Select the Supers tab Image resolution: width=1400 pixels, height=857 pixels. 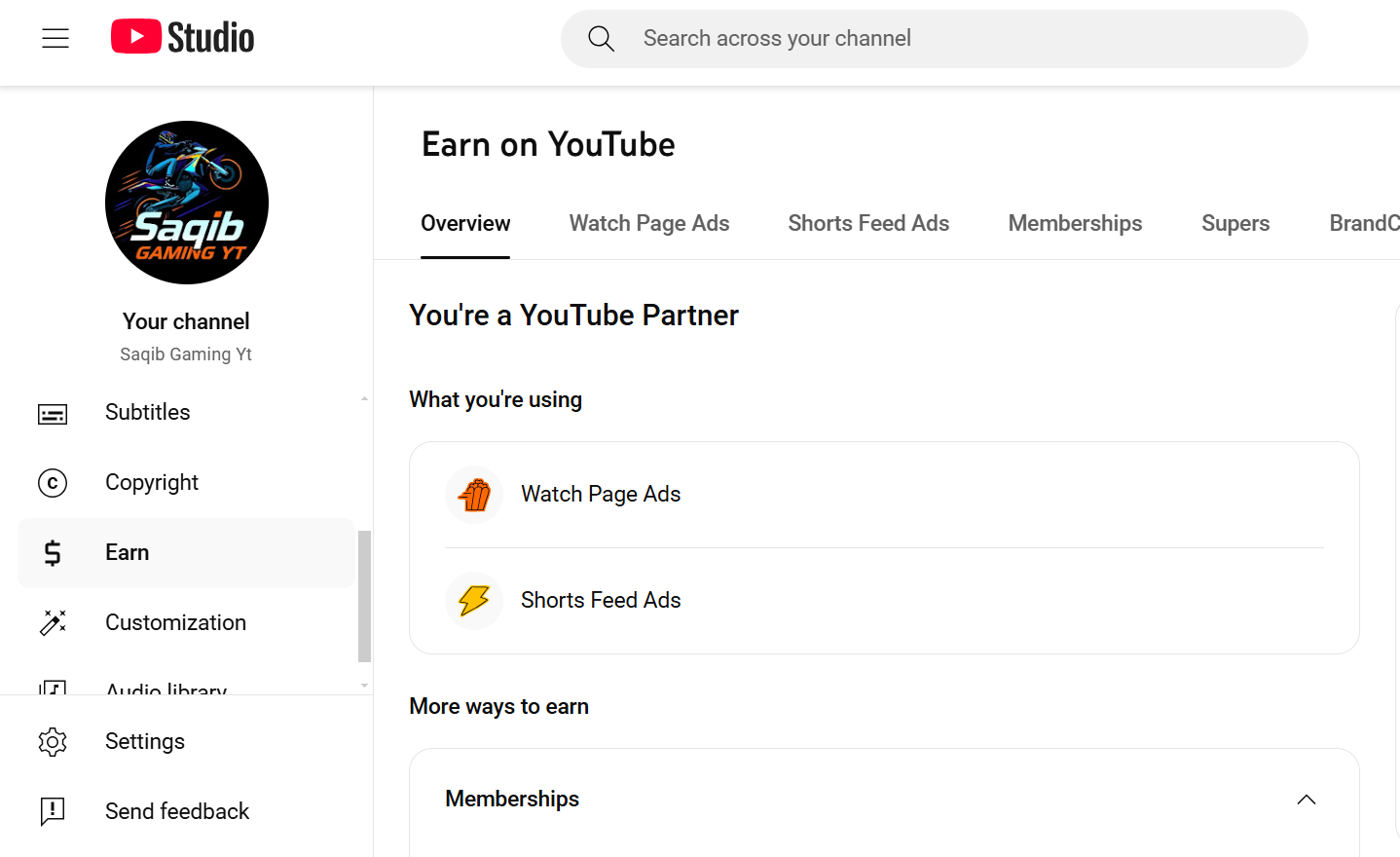(x=1235, y=224)
